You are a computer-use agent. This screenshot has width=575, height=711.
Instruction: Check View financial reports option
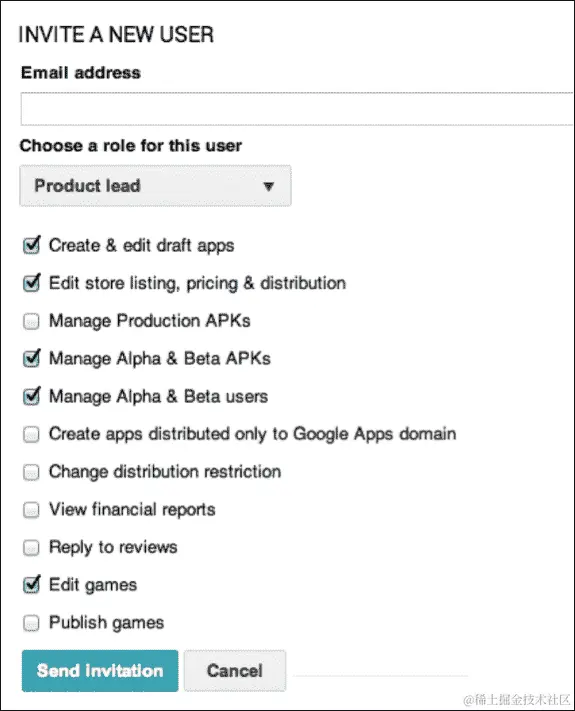[31, 510]
